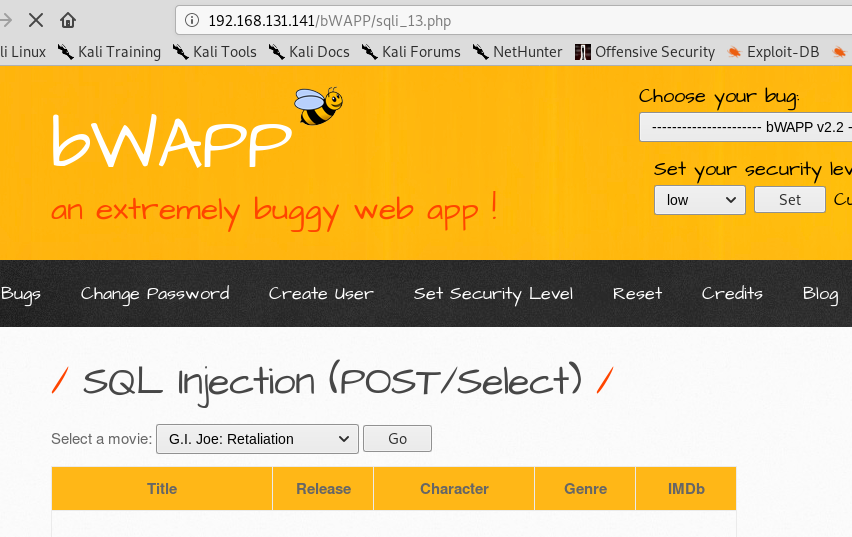Open the Kali Forums bookmark
Image resolution: width=852 pixels, height=537 pixels.
pyautogui.click(x=411, y=52)
